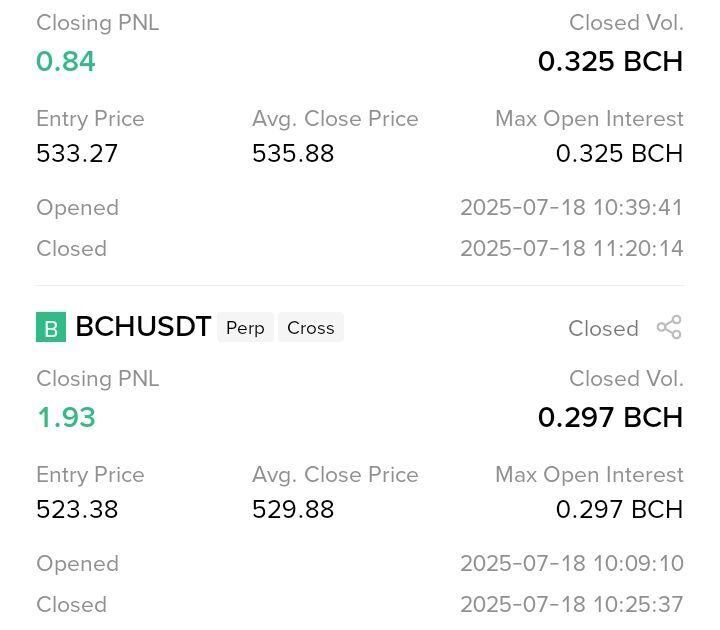
Task: Click the average close price 529.88
Action: (293, 509)
